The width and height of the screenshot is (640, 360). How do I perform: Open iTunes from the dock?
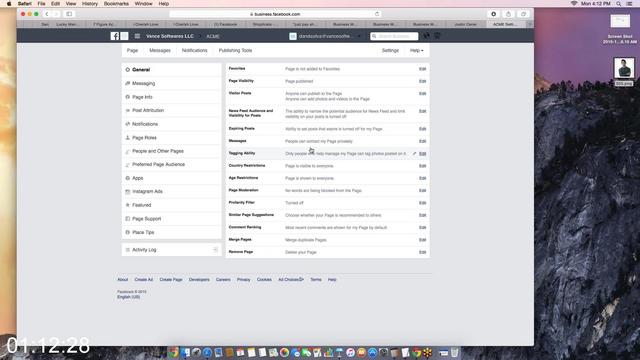pyautogui.click(x=350, y=352)
